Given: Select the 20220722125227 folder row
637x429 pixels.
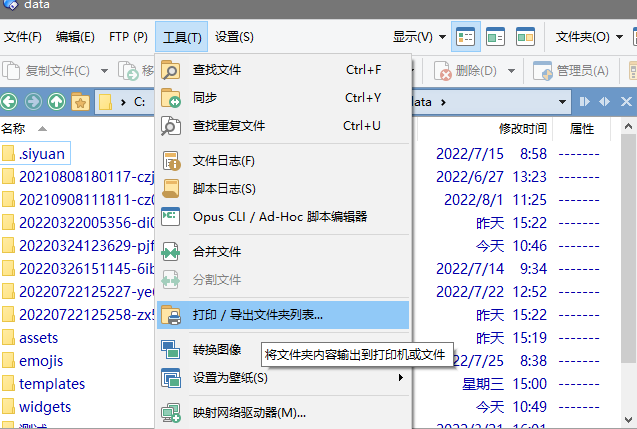Looking at the screenshot, I should [77, 292].
